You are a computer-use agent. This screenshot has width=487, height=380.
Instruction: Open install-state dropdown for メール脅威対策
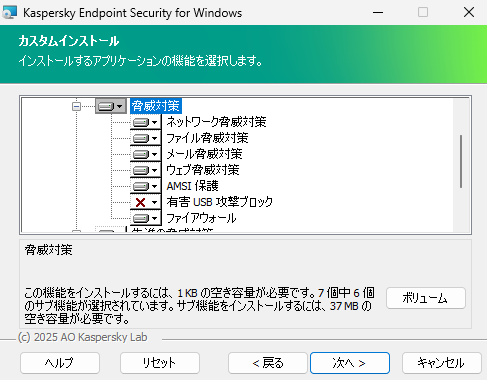coord(145,154)
